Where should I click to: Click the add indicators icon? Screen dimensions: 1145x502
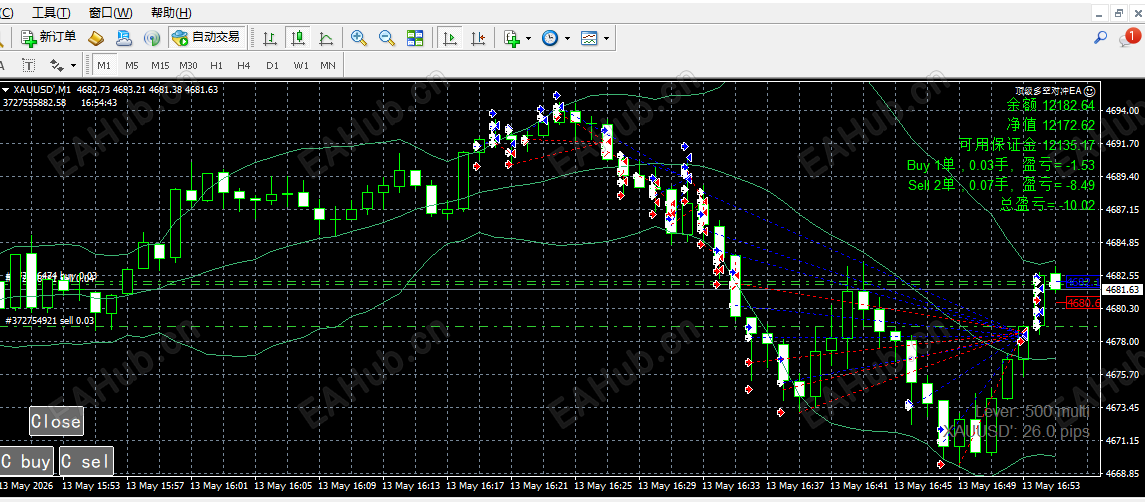pos(513,38)
